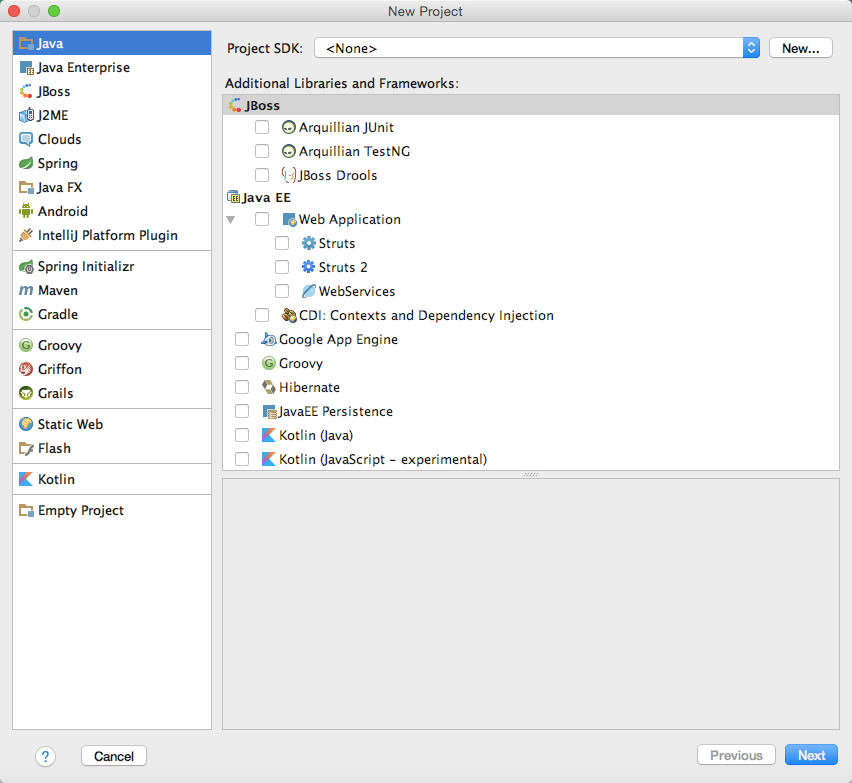This screenshot has width=852, height=783.
Task: Tick the JavaEE Persistence checkbox
Action: [x=242, y=411]
